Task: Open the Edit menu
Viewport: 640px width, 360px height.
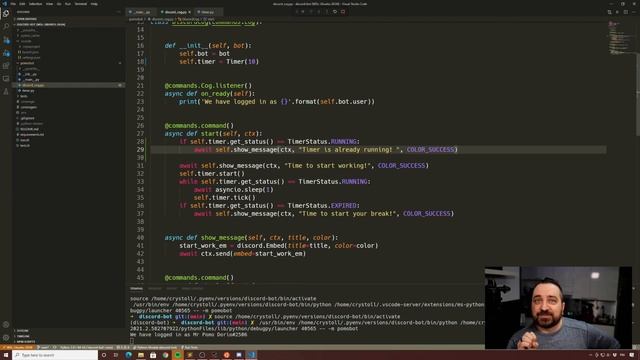Action: point(22,4)
